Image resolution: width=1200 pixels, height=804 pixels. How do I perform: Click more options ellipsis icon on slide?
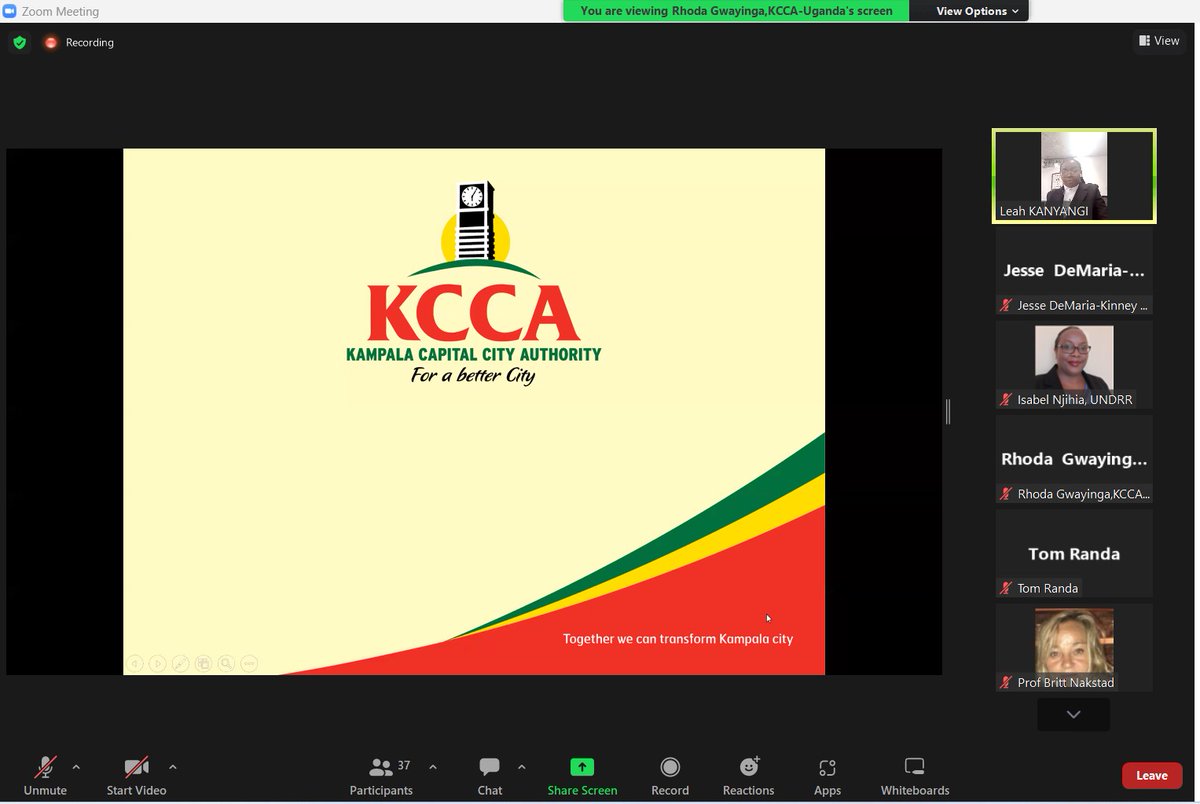250,663
